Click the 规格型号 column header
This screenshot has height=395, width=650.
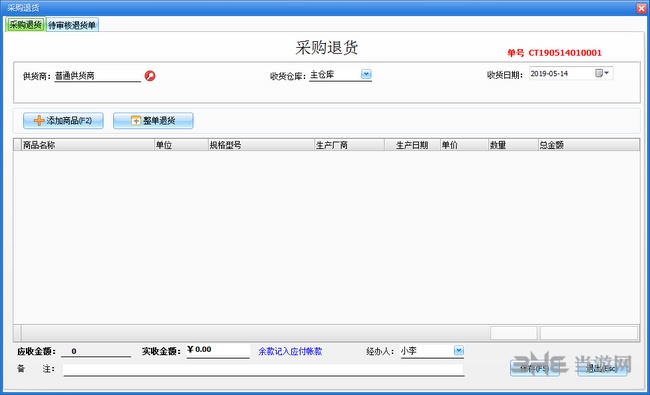coord(261,145)
